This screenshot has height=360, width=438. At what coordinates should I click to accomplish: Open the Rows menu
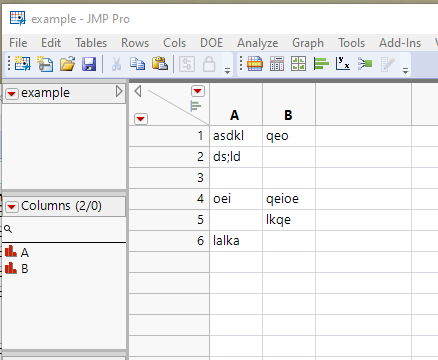(135, 43)
